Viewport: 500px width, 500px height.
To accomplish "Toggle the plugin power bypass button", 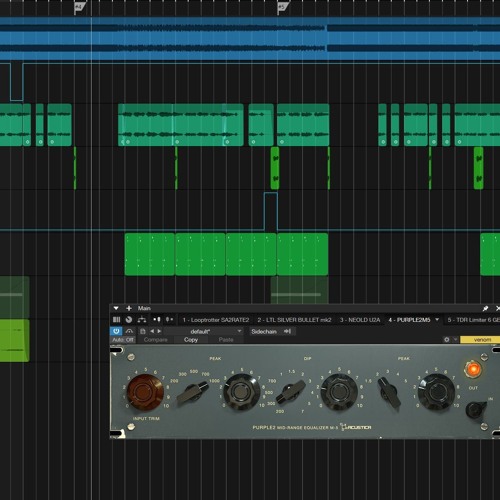I will click(x=116, y=331).
